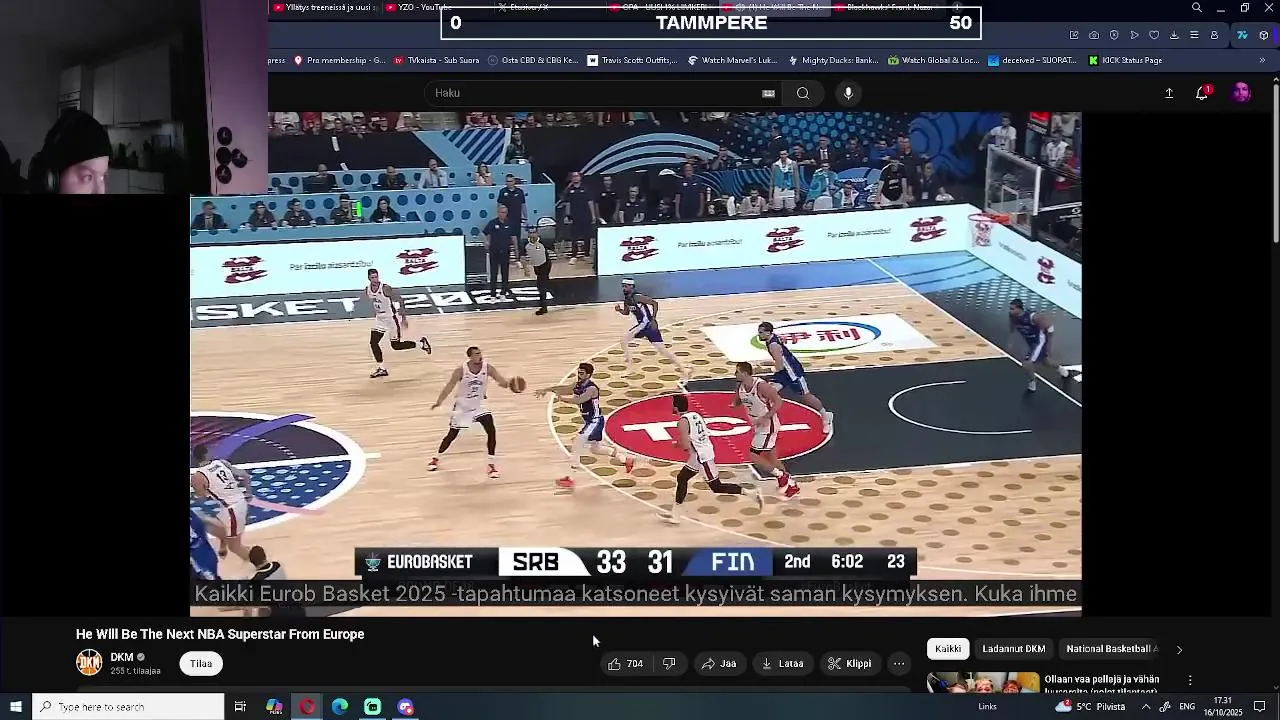Open the Osta CBD & CBG bookmark

tap(533, 60)
